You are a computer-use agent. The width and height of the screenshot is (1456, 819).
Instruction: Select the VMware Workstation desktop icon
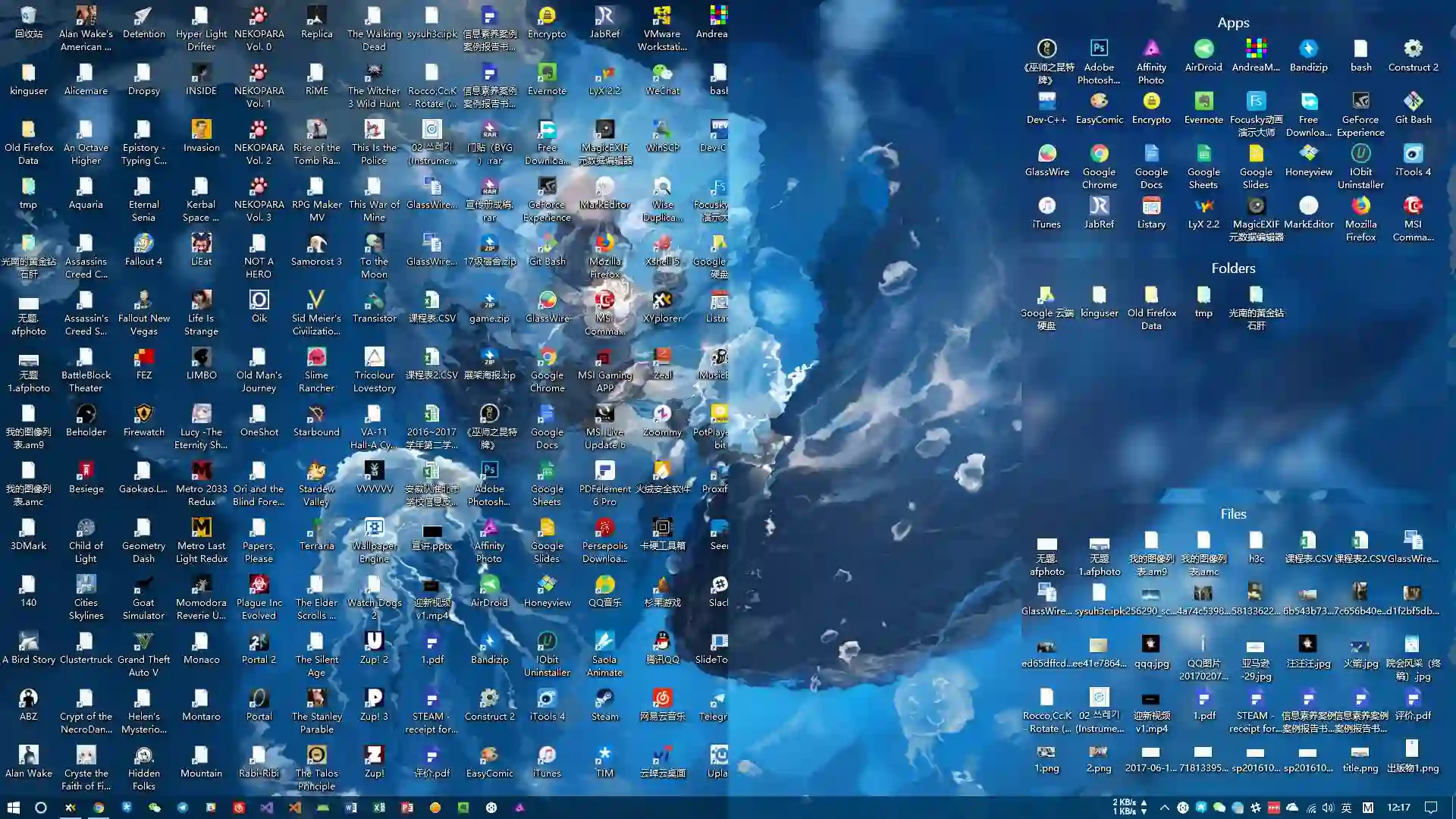(x=662, y=17)
